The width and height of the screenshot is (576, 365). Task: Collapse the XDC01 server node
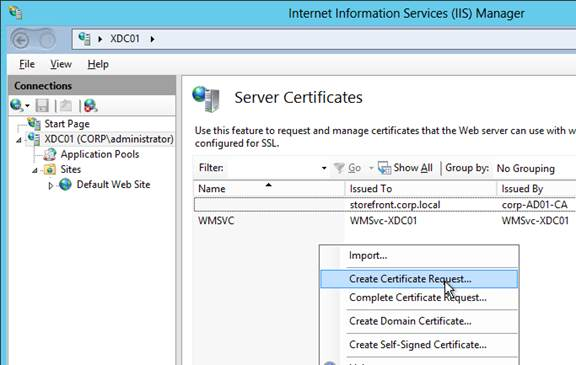19,140
